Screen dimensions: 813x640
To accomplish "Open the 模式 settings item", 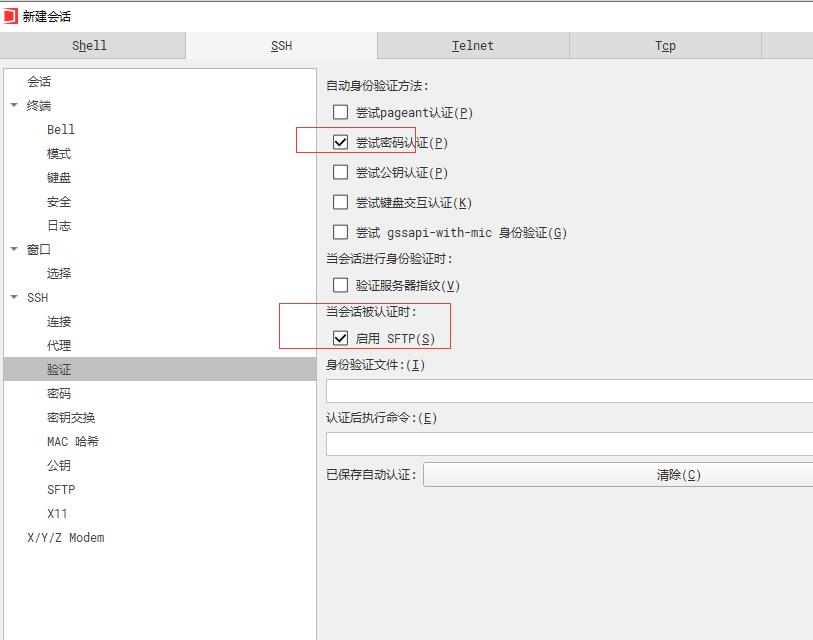I will (59, 154).
